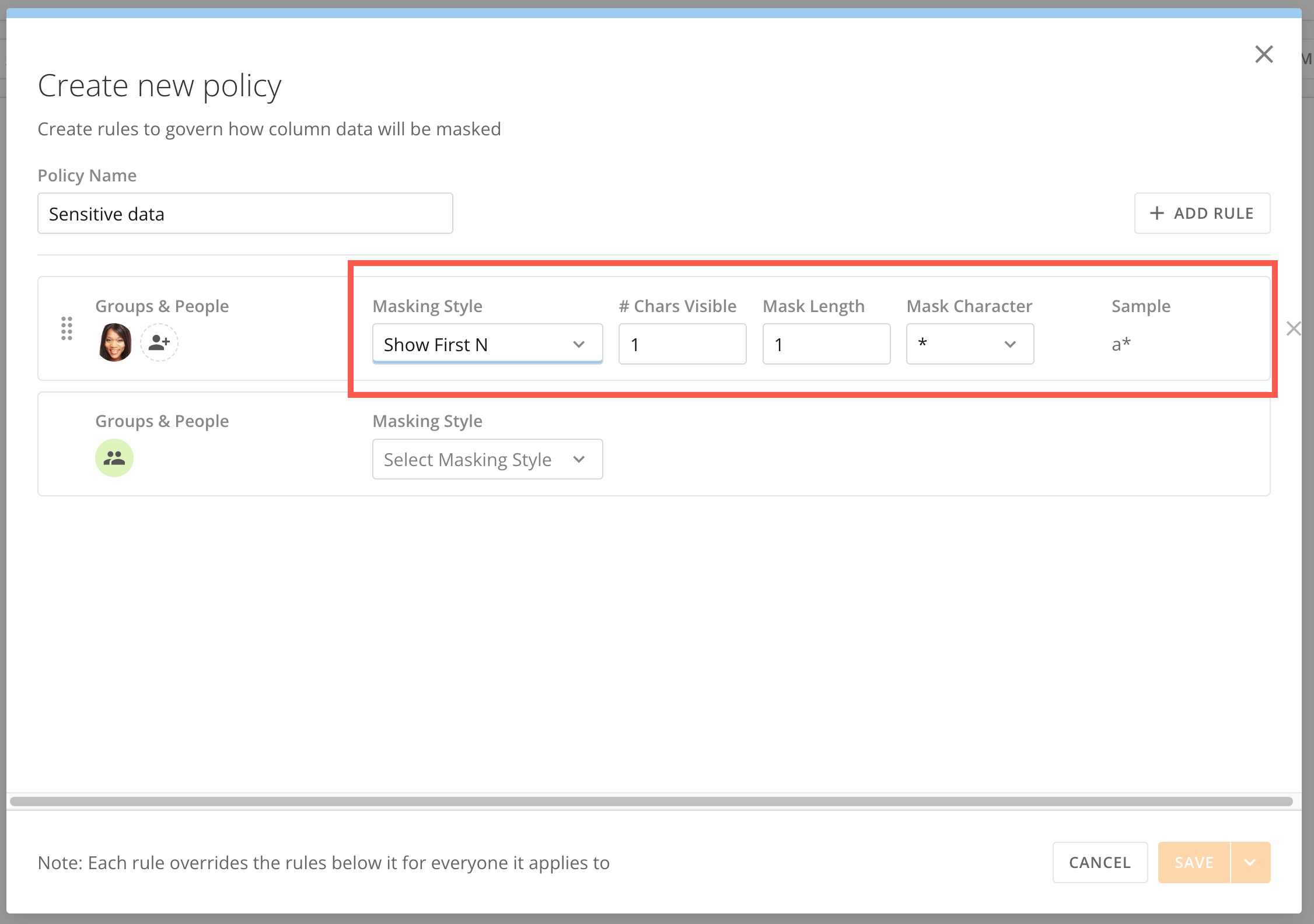Close the Create new policy dialog
This screenshot has height=924, width=1314.
pos(1264,54)
